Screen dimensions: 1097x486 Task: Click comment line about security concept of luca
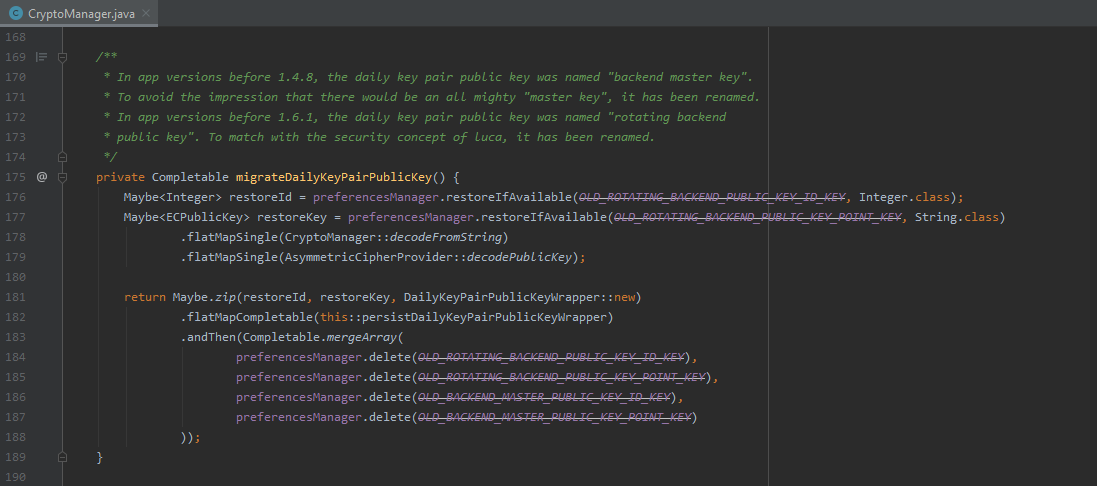pos(378,137)
